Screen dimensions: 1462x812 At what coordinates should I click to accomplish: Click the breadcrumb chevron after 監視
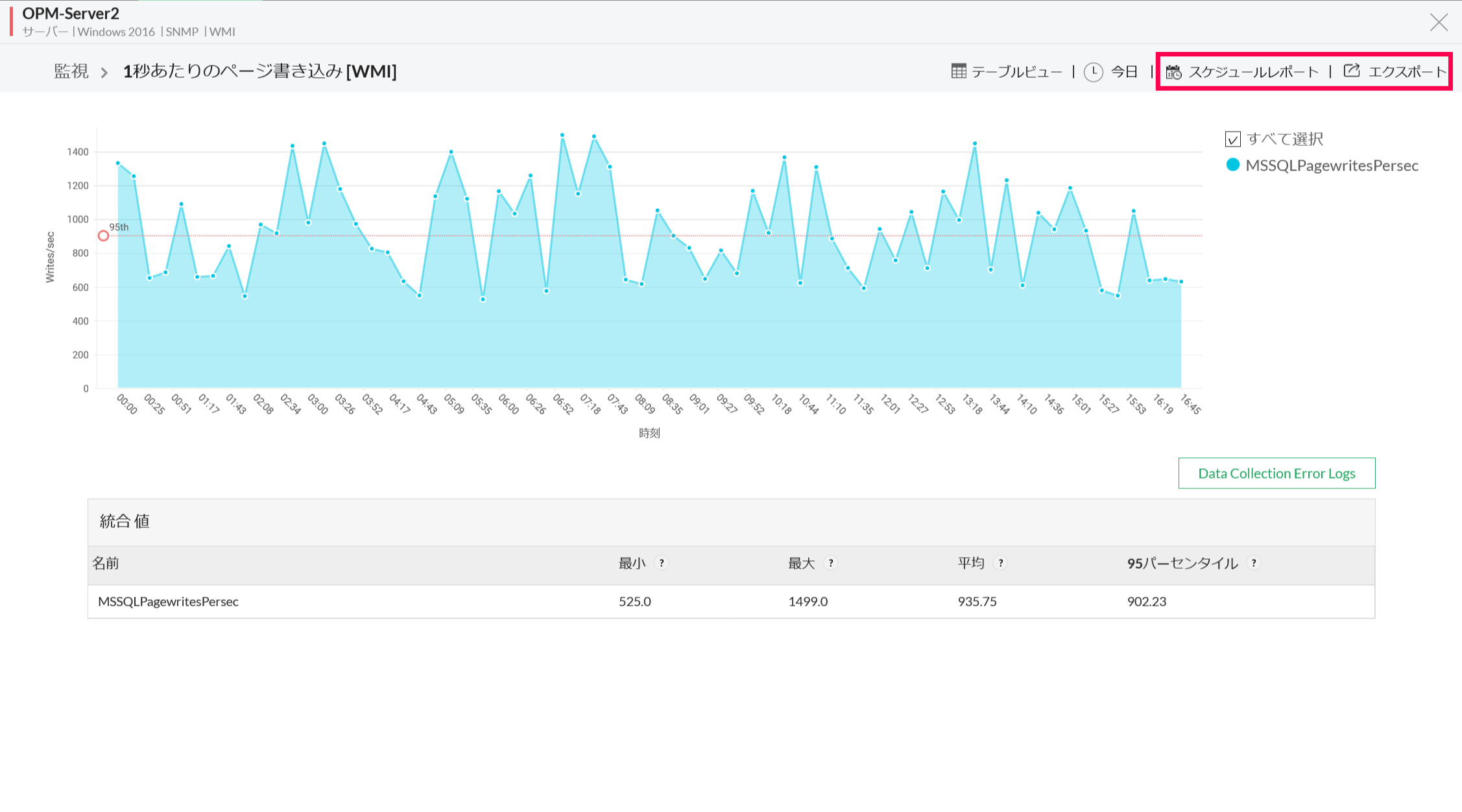click(104, 73)
